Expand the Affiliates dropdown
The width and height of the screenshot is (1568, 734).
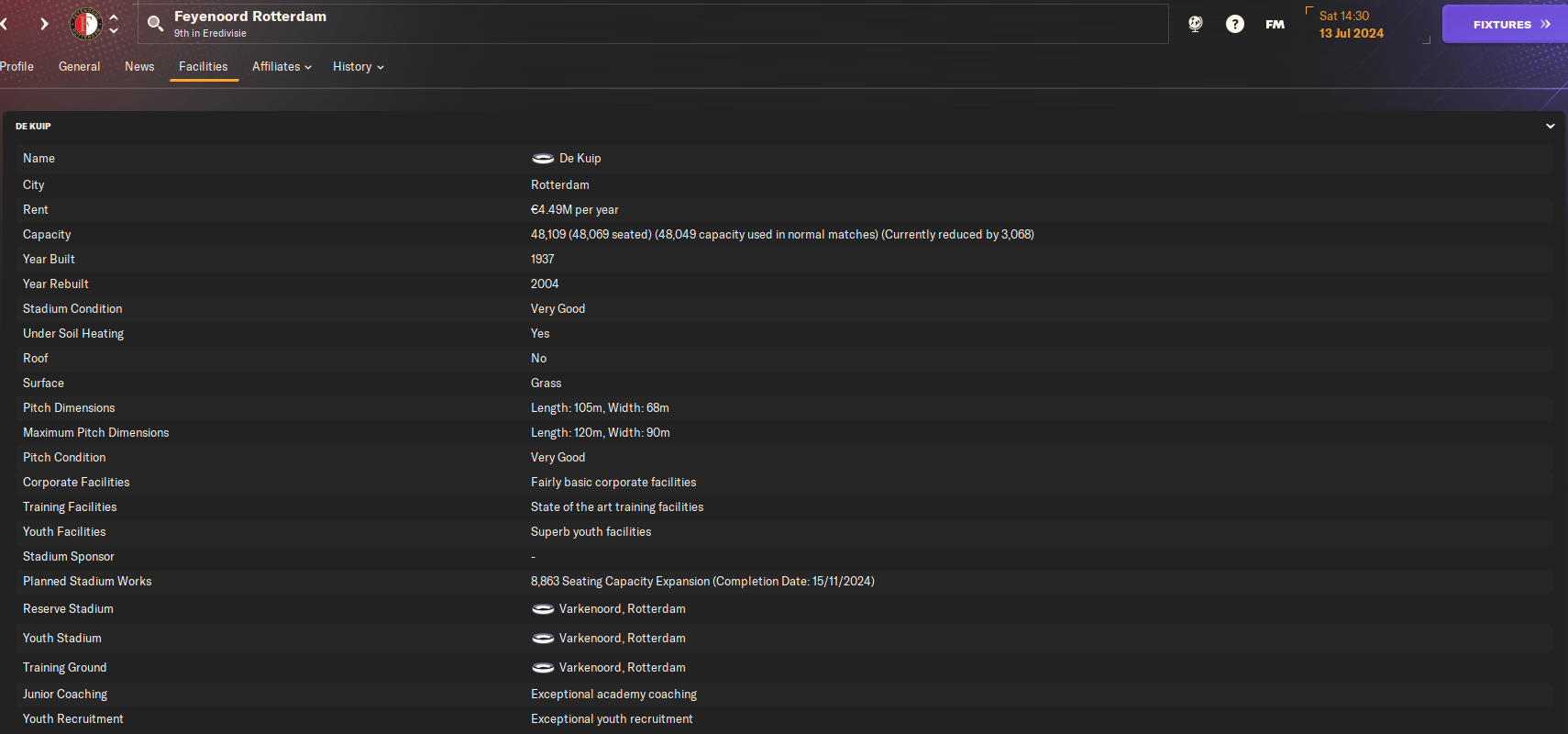click(282, 67)
